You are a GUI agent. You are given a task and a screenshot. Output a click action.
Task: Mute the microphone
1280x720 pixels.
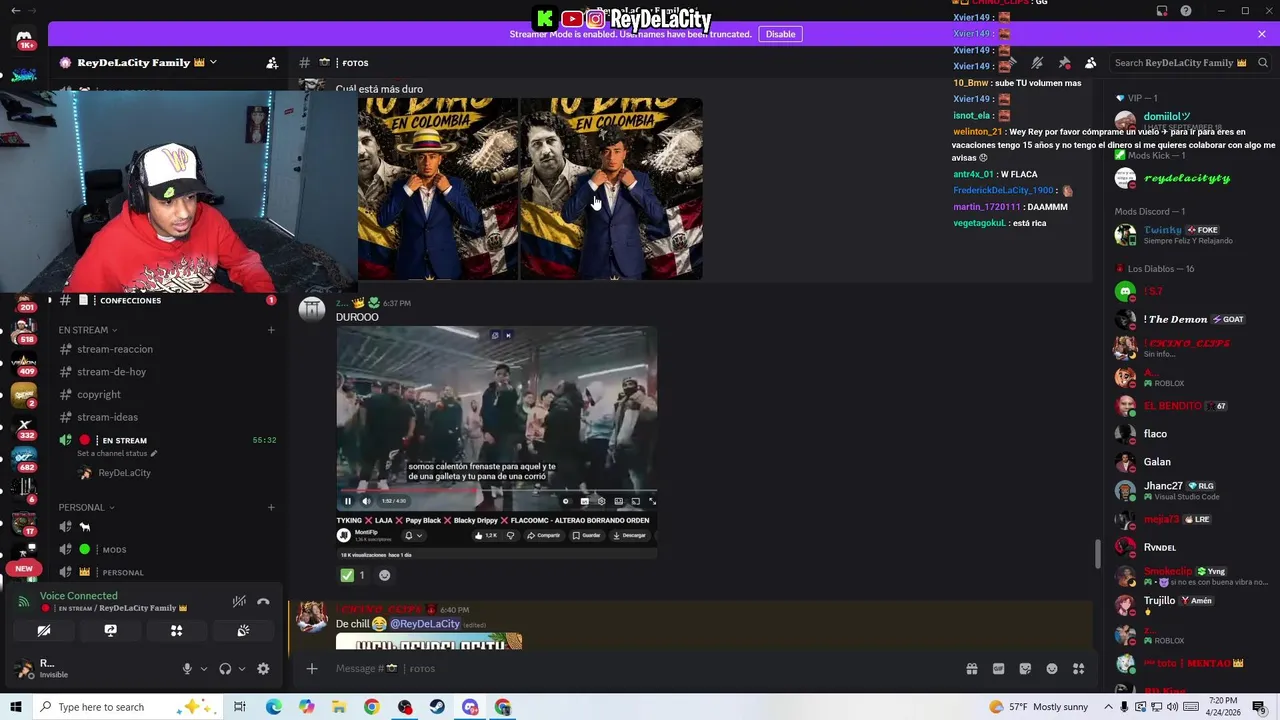tap(187, 669)
